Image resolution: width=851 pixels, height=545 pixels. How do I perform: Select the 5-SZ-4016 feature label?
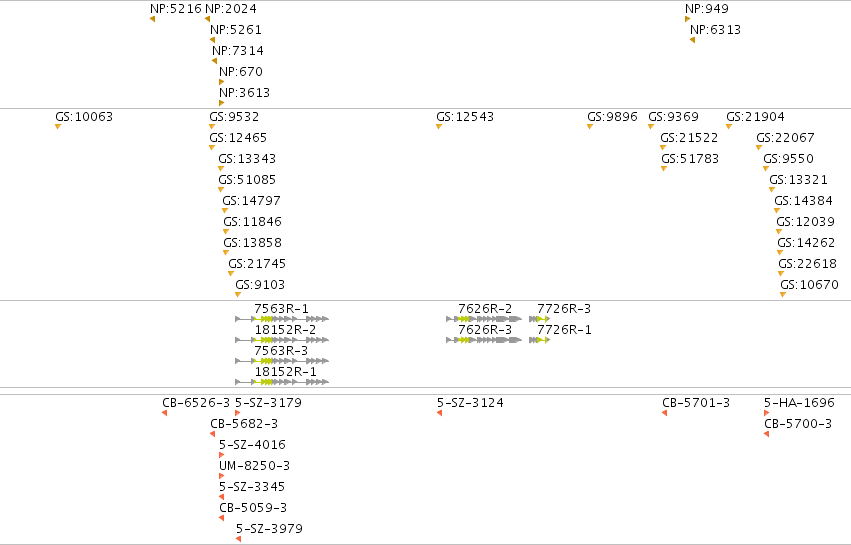252,445
